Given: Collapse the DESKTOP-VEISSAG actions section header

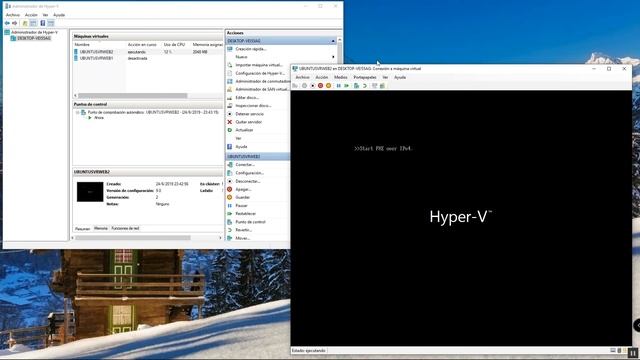Looking at the screenshot, I should (333, 41).
